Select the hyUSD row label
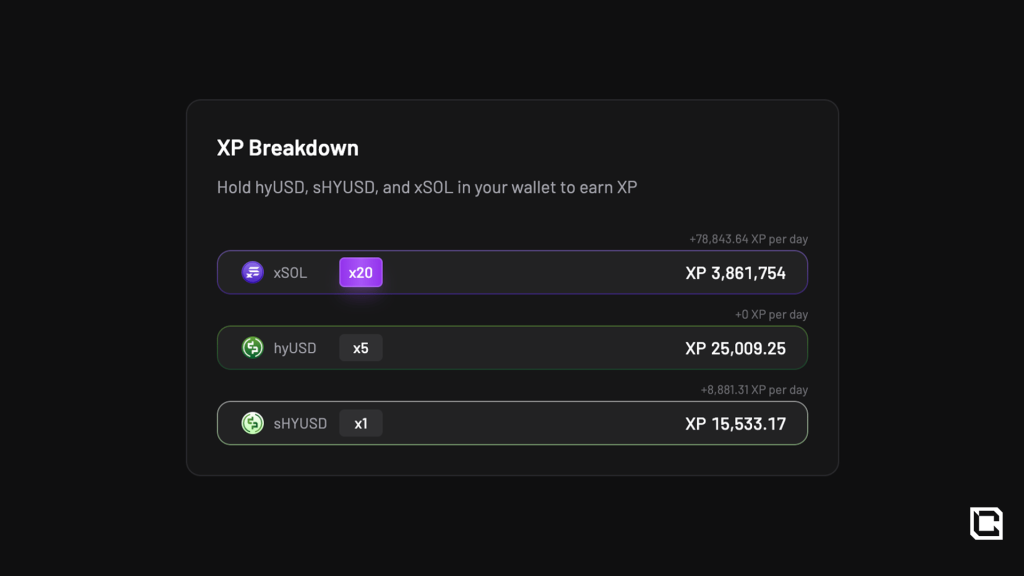 point(295,348)
